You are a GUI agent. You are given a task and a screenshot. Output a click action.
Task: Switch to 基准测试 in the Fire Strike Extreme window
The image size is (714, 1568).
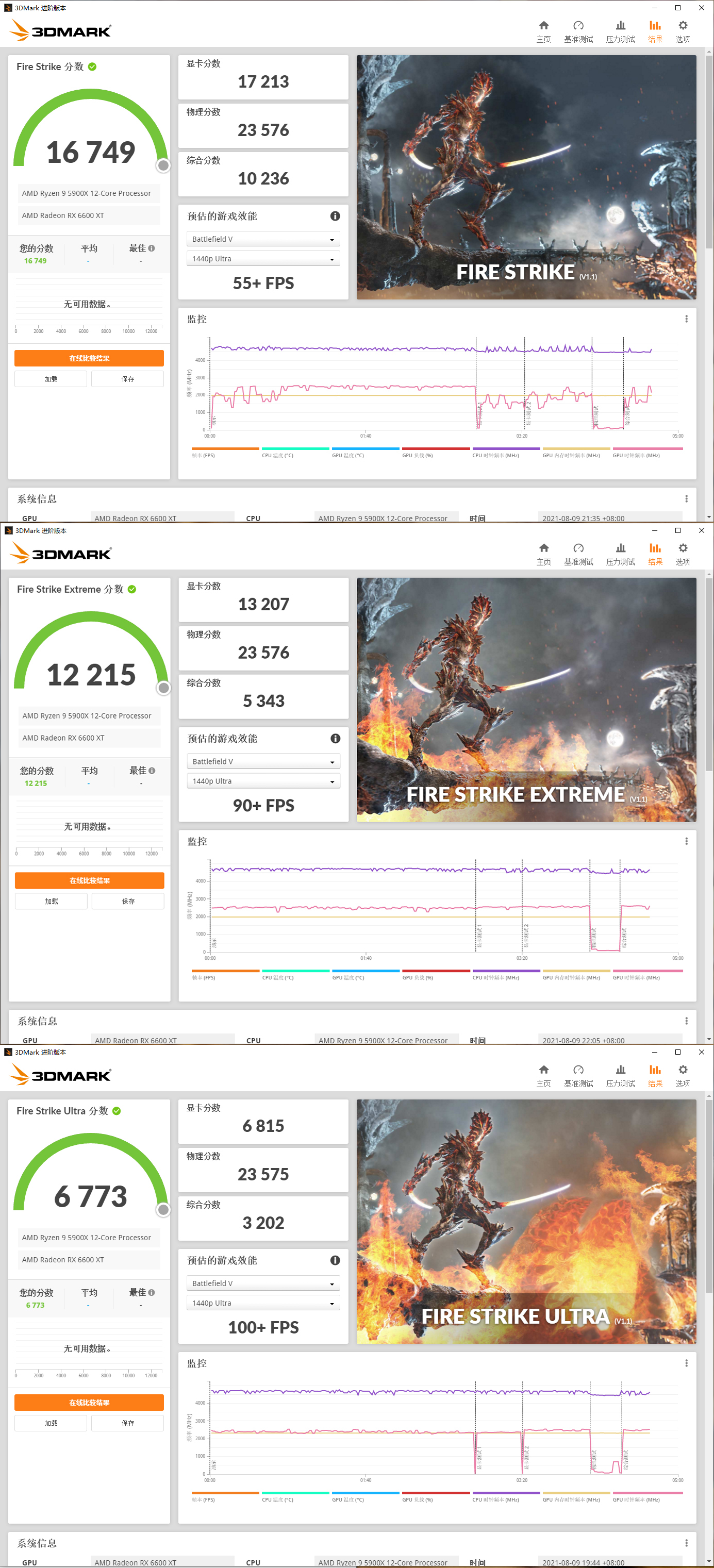[578, 555]
